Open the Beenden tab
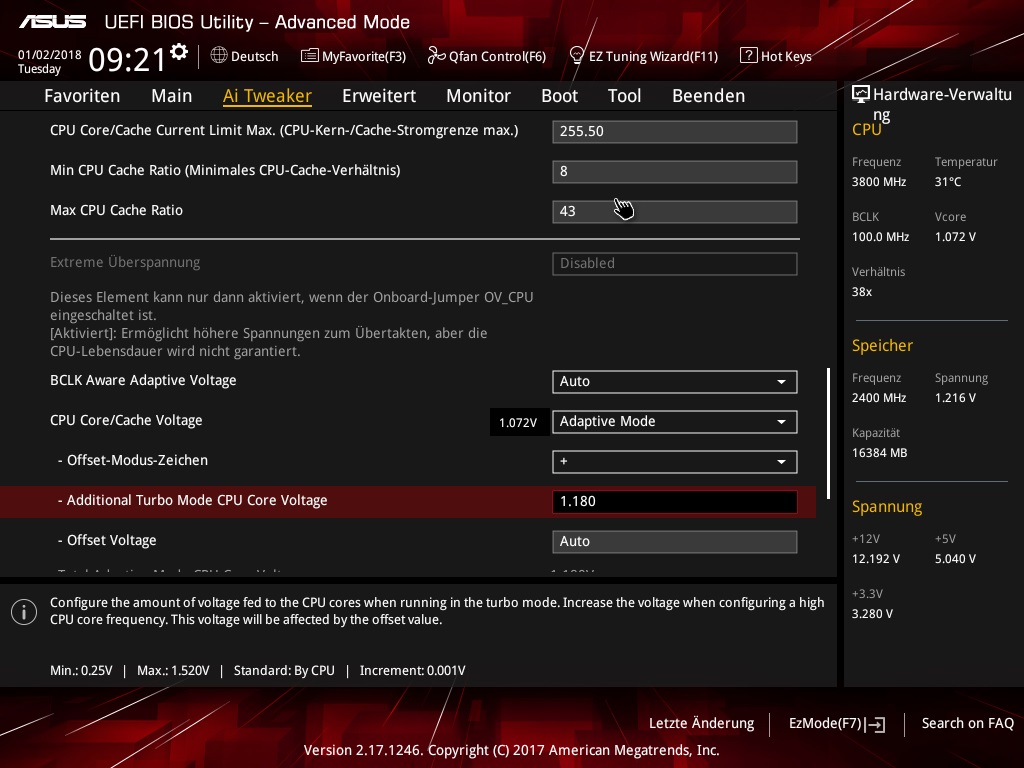The image size is (1024, 768). (709, 96)
